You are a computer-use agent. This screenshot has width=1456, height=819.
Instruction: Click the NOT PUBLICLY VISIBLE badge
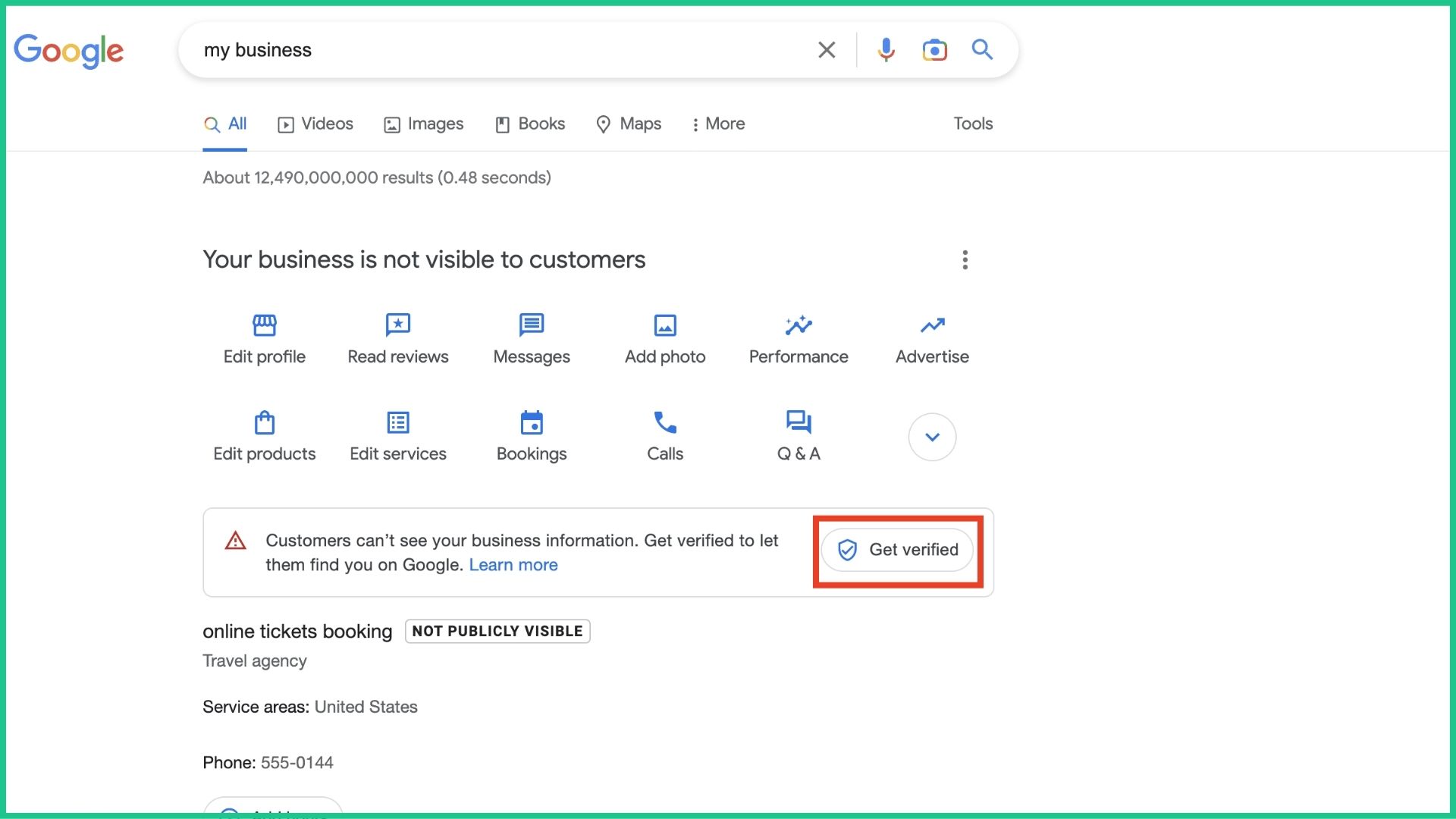497,632
